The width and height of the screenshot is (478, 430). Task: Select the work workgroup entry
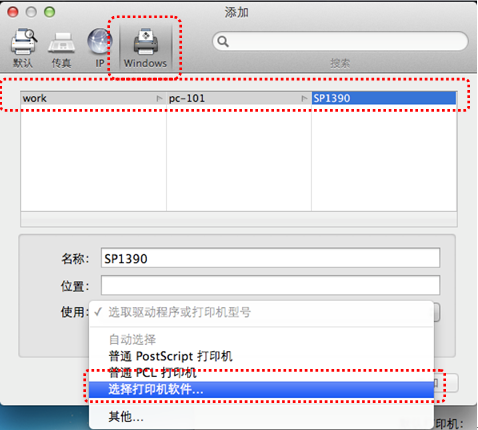point(93,98)
